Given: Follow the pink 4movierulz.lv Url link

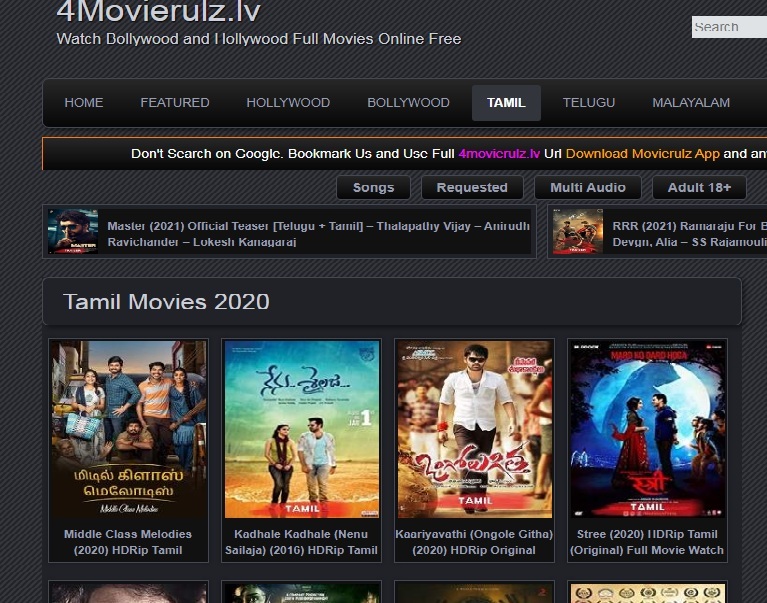Looking at the screenshot, I should [x=499, y=154].
